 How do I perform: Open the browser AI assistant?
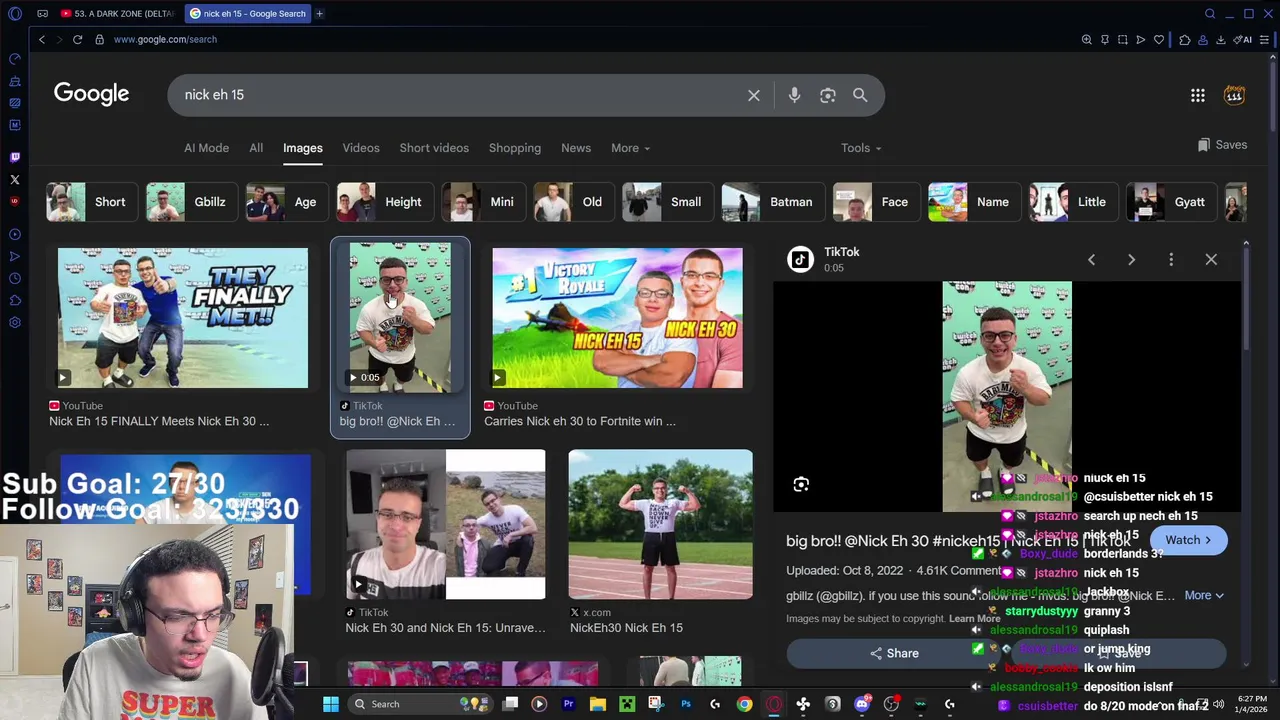(1243, 39)
